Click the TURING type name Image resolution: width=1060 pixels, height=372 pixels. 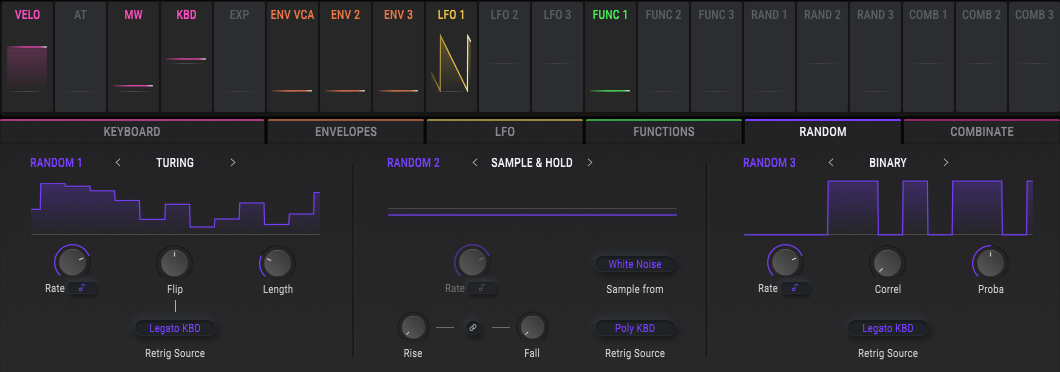175,162
